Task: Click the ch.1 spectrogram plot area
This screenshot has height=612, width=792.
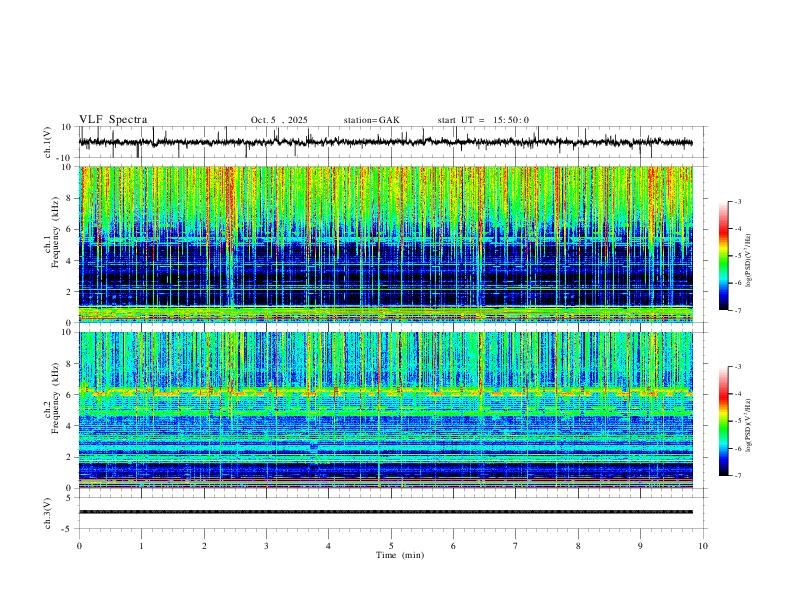Action: 386,244
